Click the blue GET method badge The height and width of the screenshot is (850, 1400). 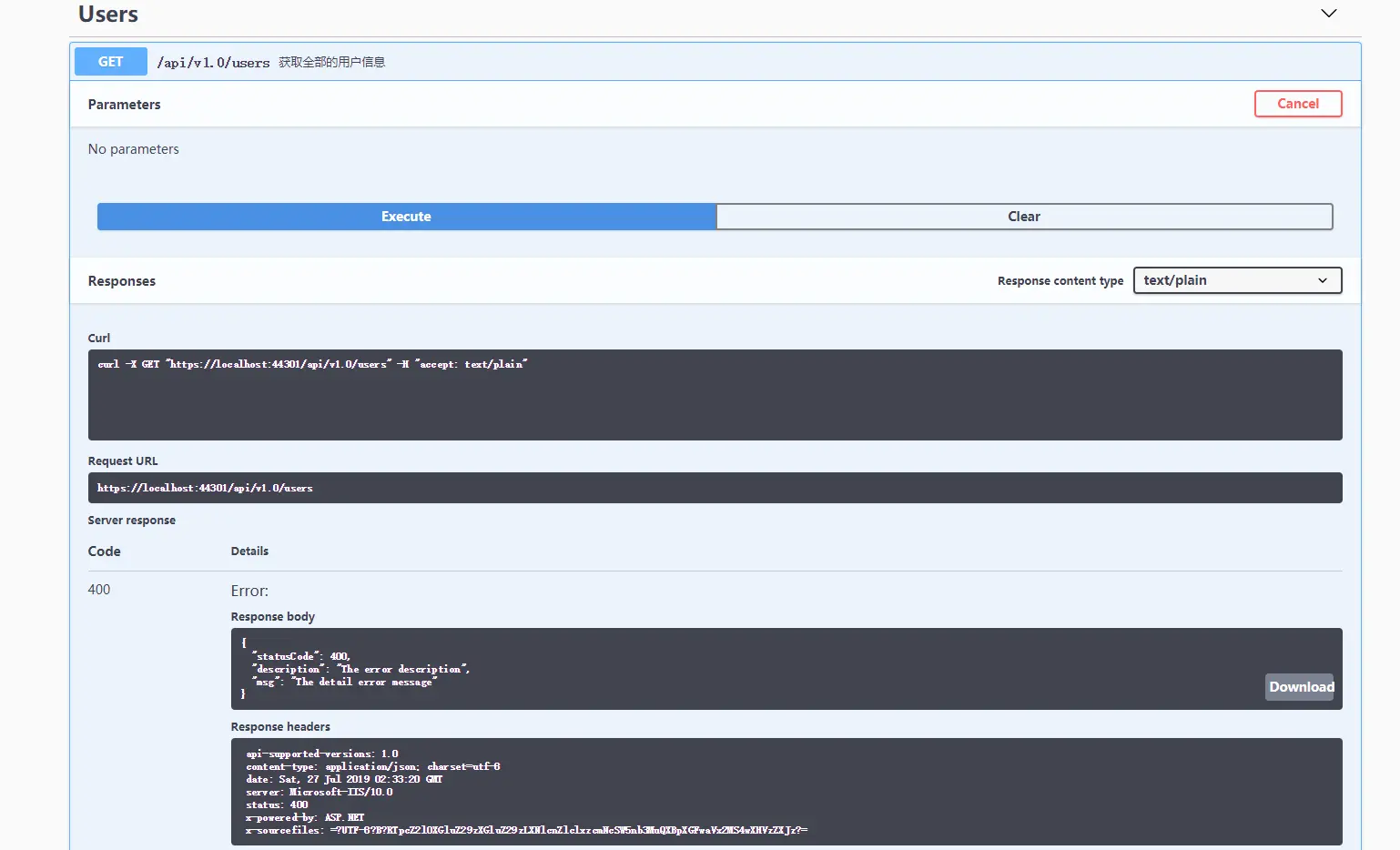pos(110,62)
